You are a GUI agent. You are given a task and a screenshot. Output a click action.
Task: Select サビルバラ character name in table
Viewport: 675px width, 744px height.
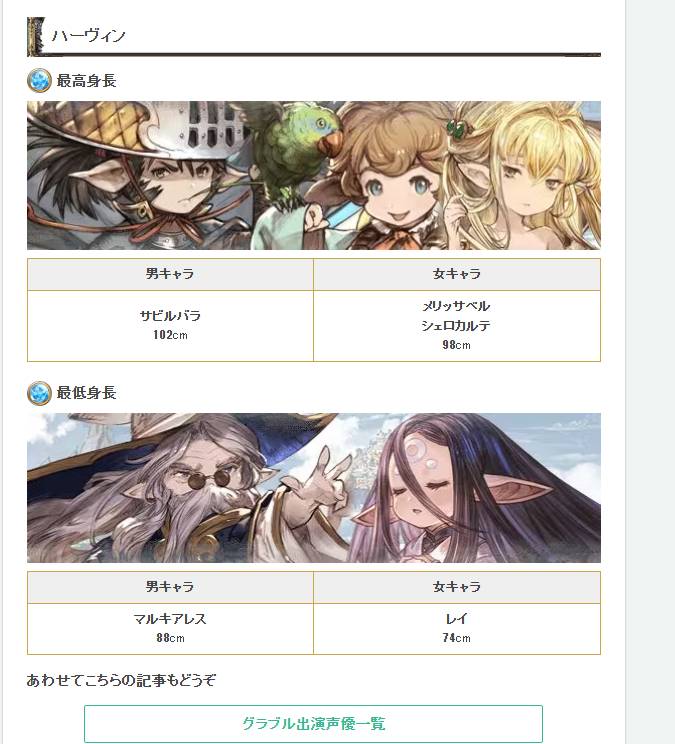pos(170,316)
